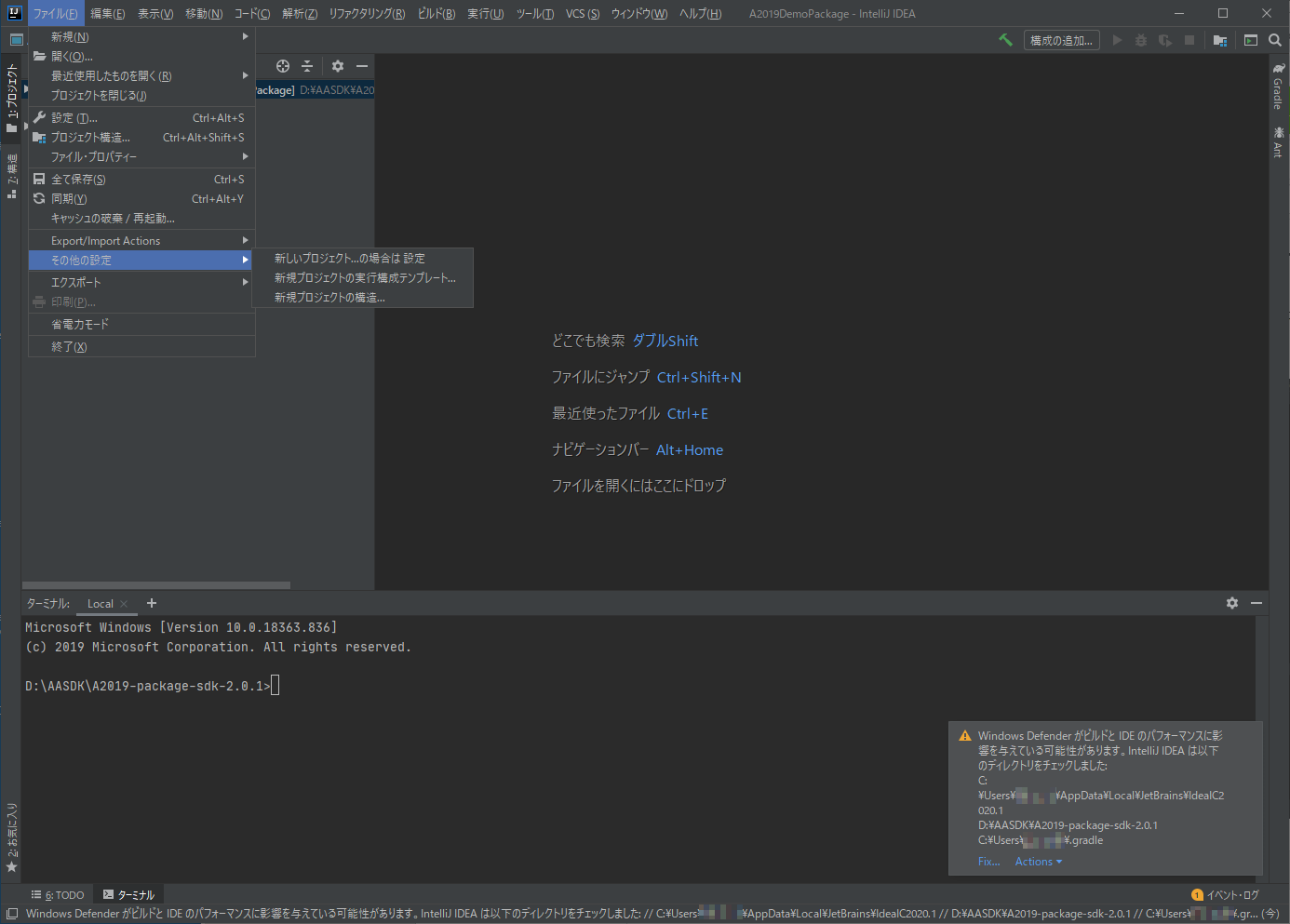Click 同期(Y) menu item
The height and width of the screenshot is (924, 1290).
[x=141, y=198]
